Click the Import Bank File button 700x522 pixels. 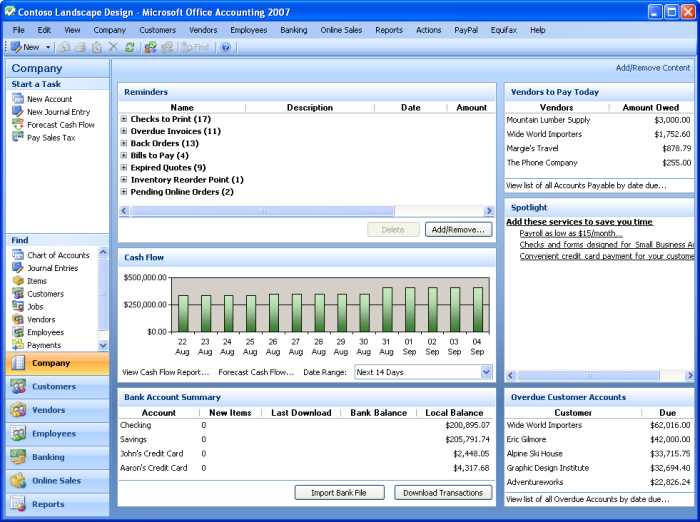click(339, 493)
